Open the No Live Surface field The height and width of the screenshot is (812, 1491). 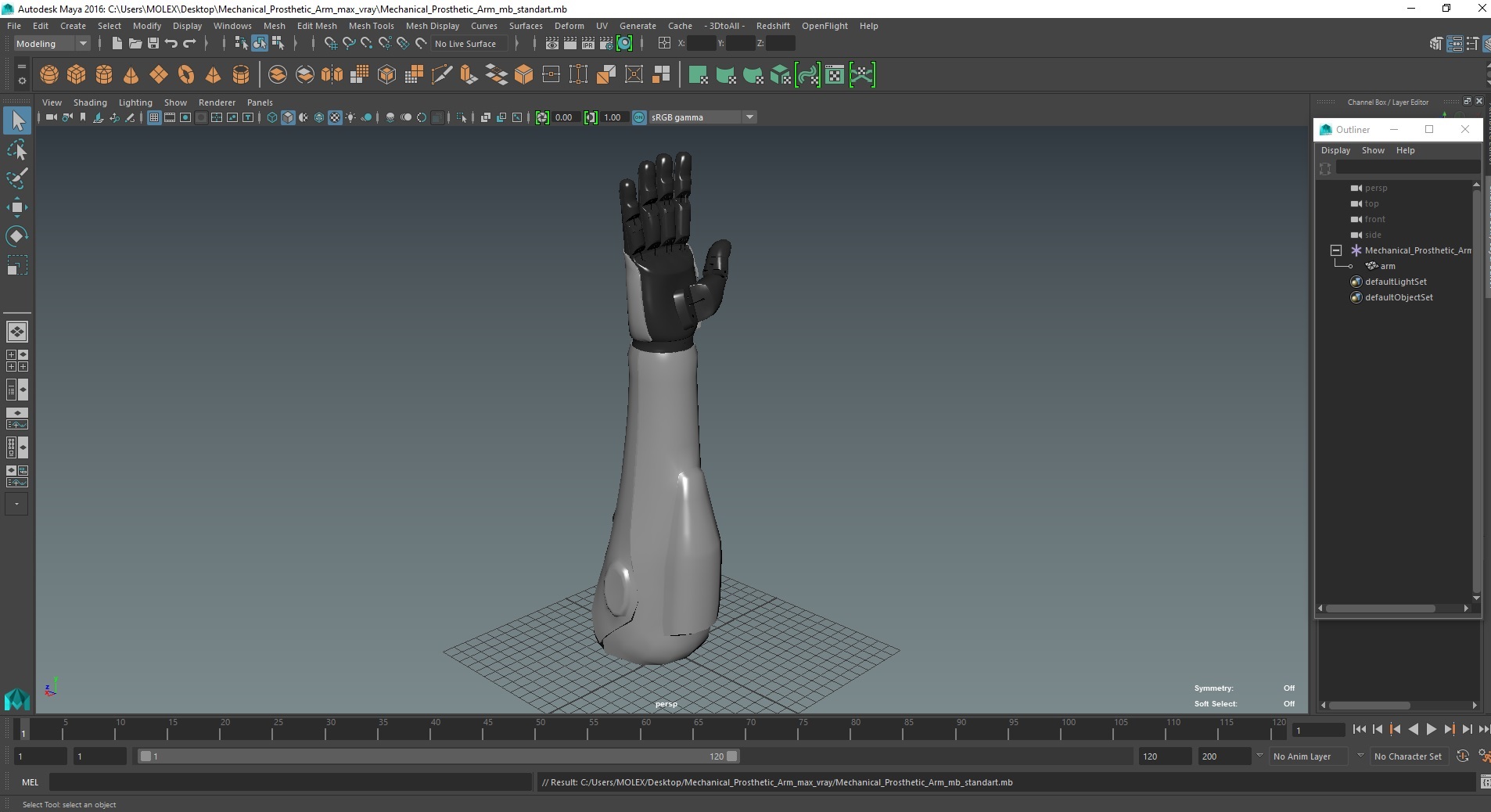point(469,44)
